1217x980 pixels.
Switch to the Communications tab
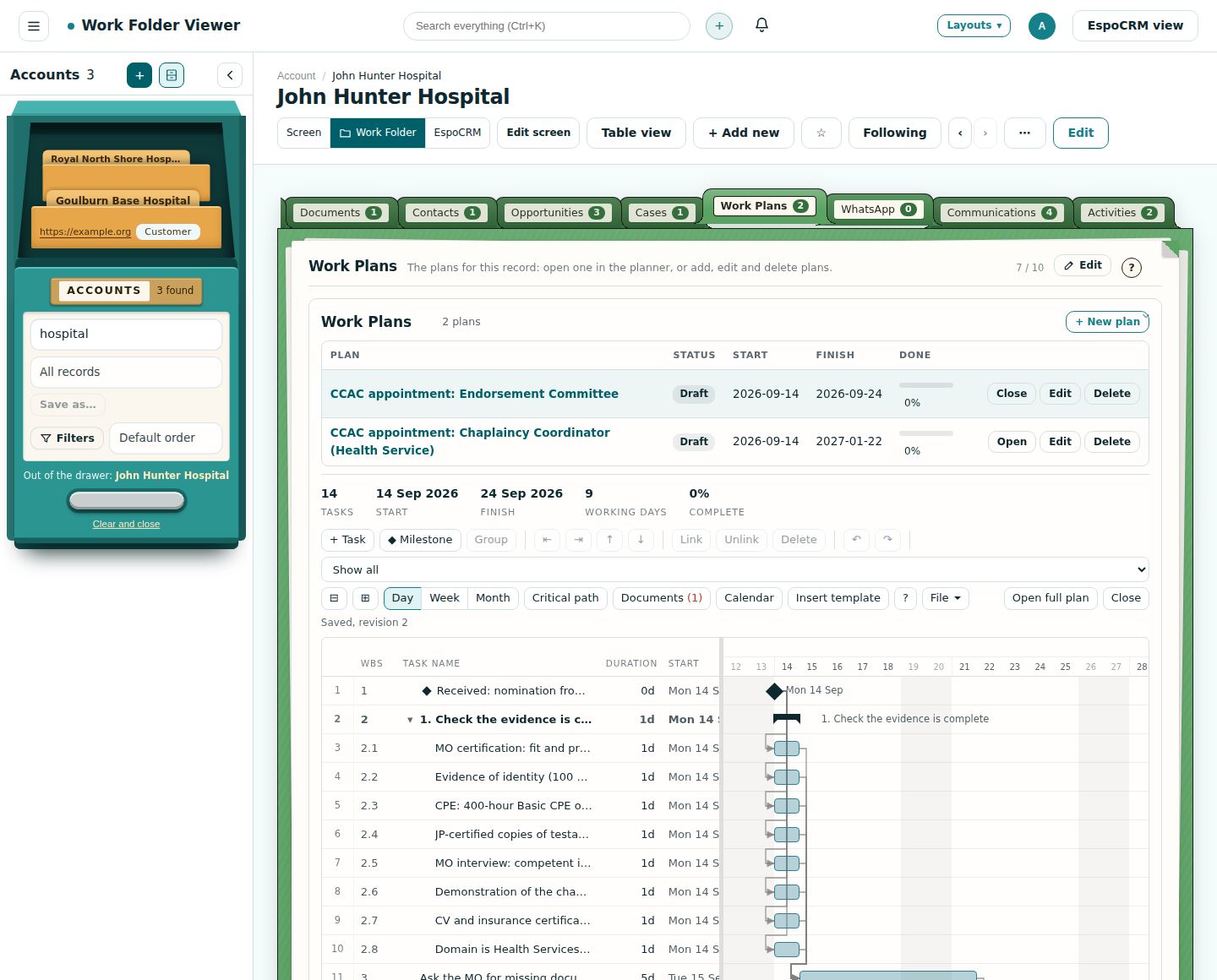point(1001,213)
